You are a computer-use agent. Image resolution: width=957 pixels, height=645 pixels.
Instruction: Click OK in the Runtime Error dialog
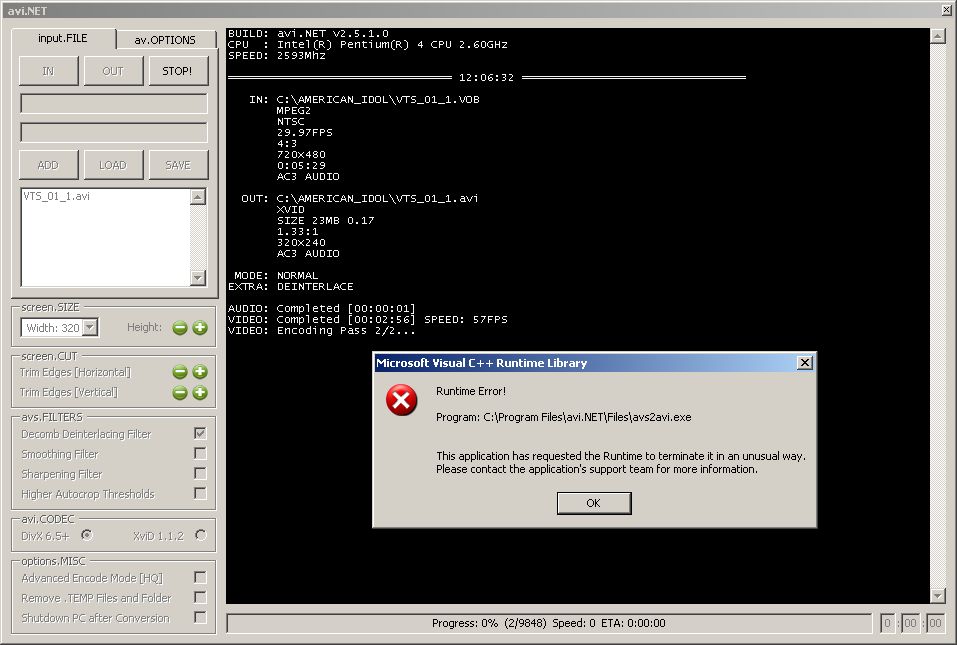(594, 503)
